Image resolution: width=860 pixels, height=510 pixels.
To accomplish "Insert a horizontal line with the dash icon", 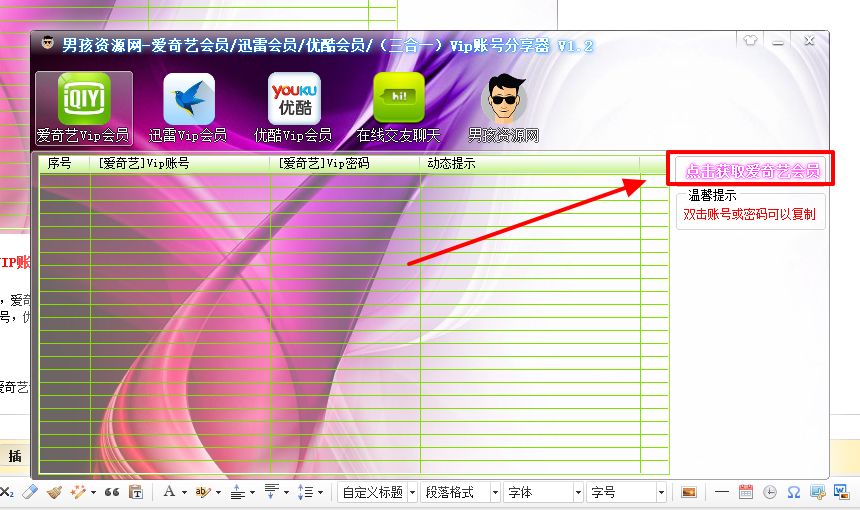I will [722, 492].
